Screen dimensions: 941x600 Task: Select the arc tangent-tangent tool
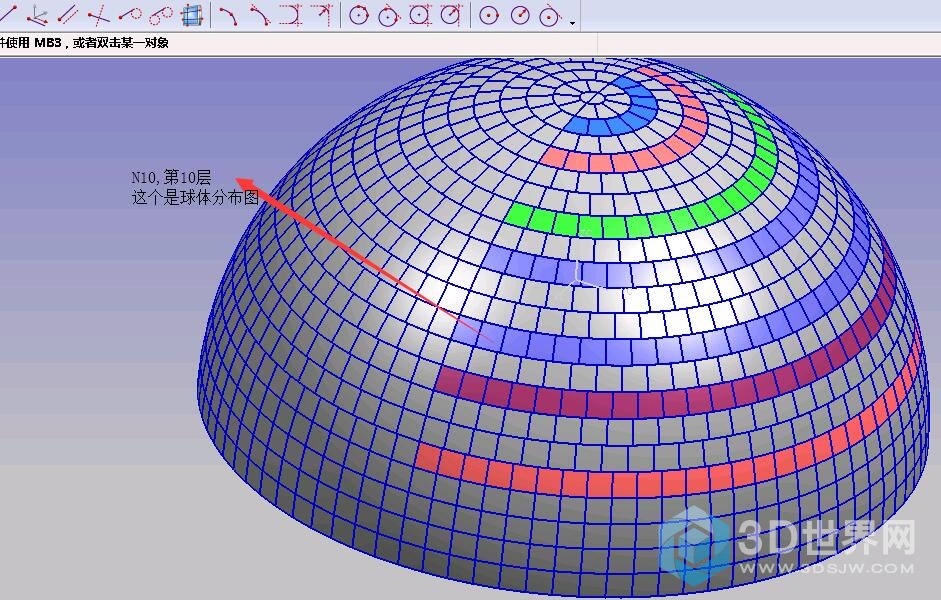(290, 14)
